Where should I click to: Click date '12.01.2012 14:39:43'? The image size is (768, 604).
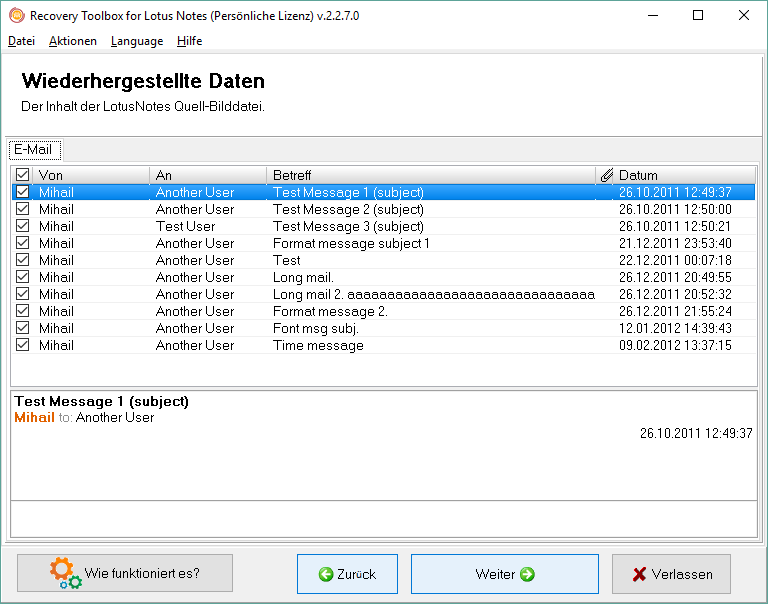(675, 328)
